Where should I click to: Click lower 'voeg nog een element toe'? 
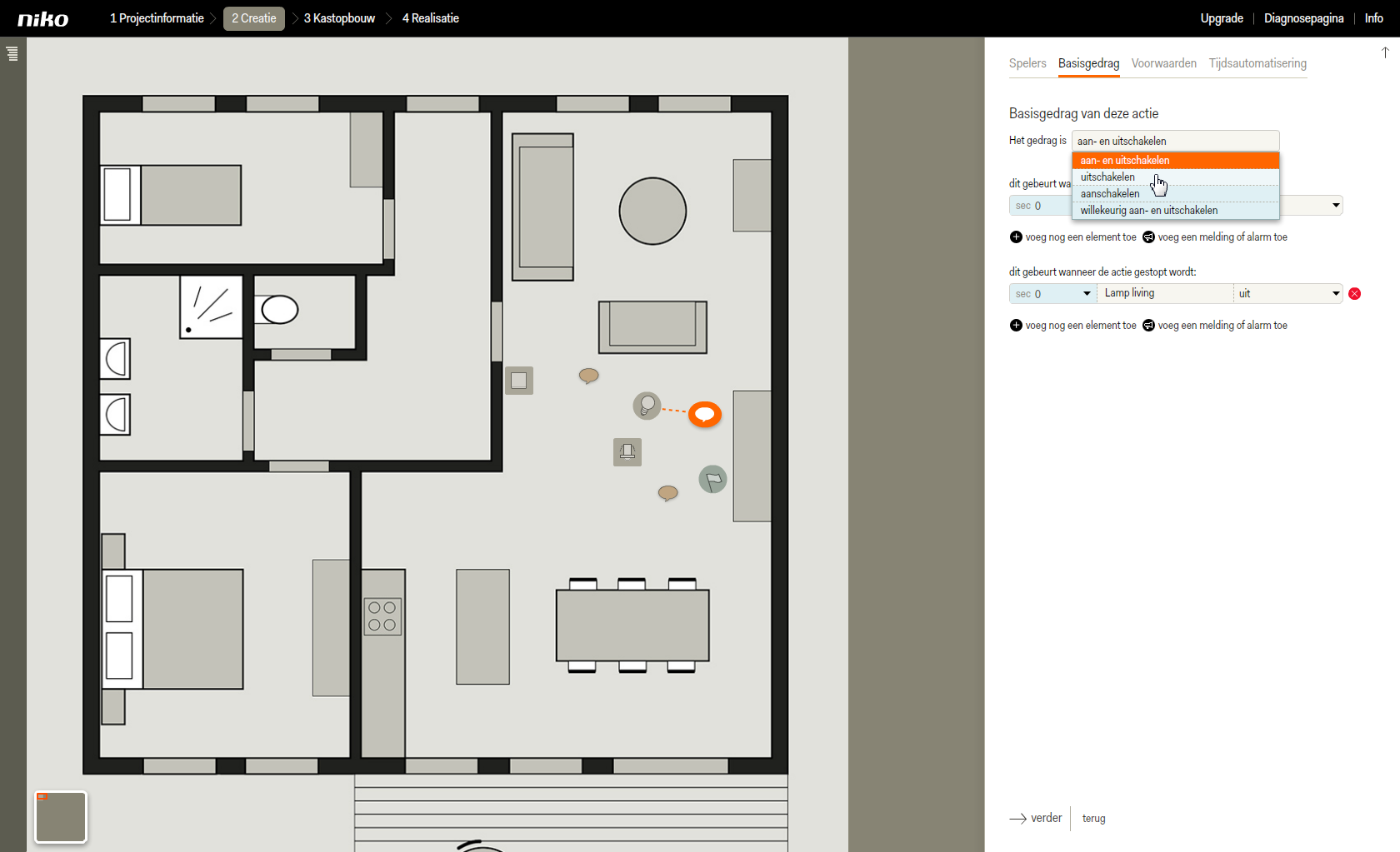coord(1081,326)
